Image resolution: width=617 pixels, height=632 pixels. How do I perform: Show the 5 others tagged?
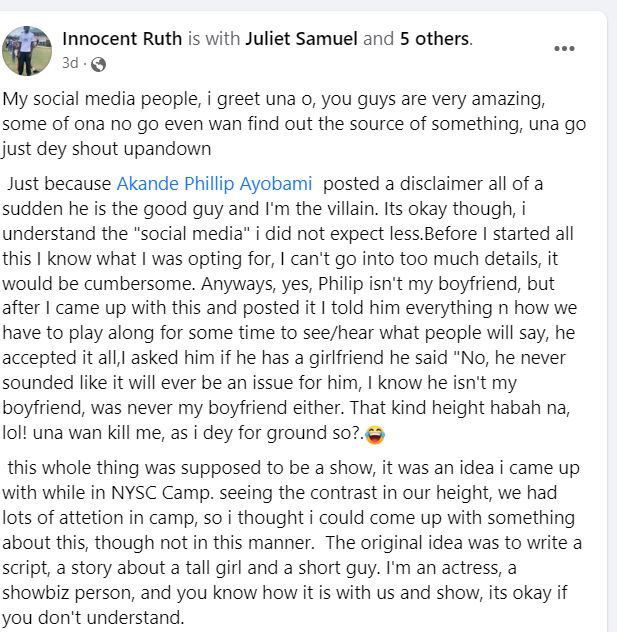point(434,39)
